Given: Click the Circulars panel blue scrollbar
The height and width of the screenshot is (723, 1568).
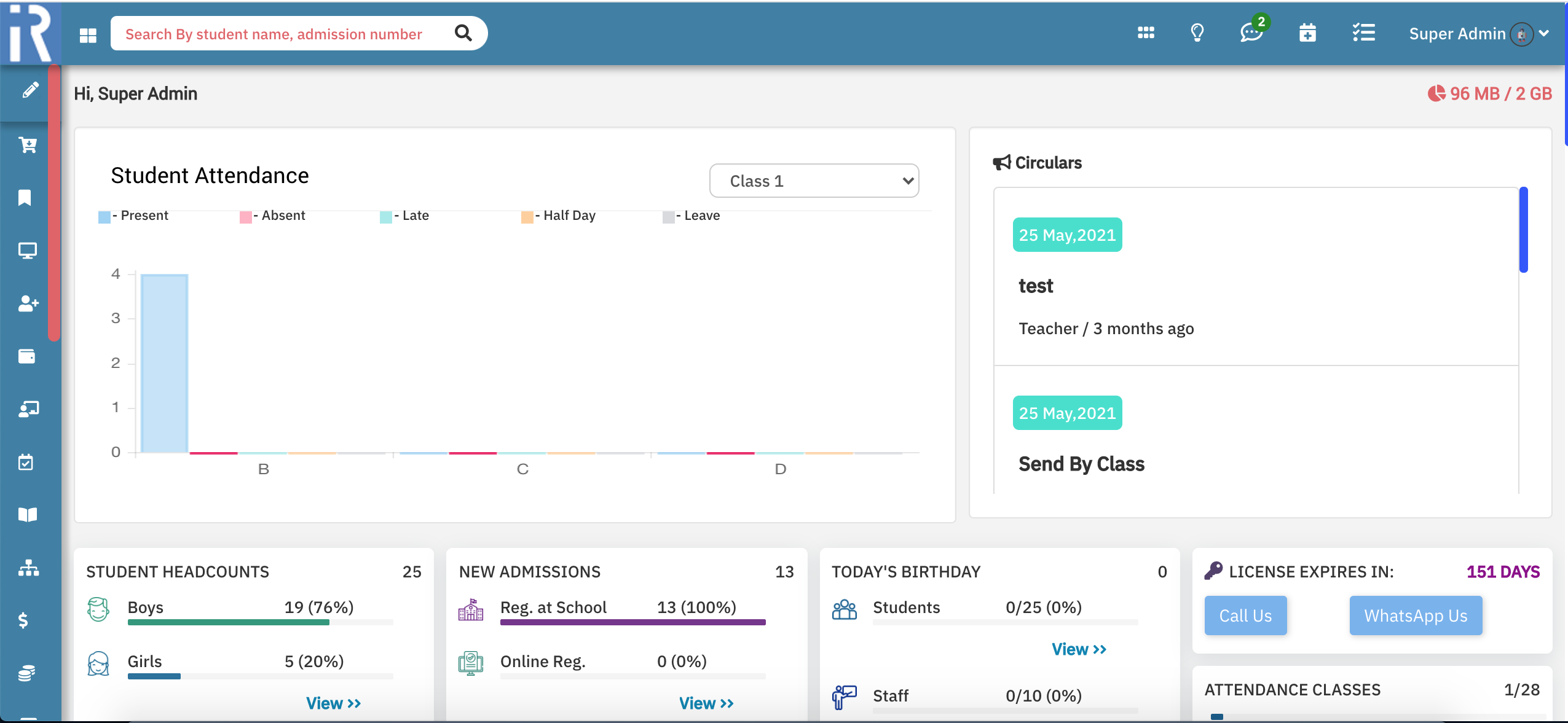Looking at the screenshot, I should point(1523,230).
